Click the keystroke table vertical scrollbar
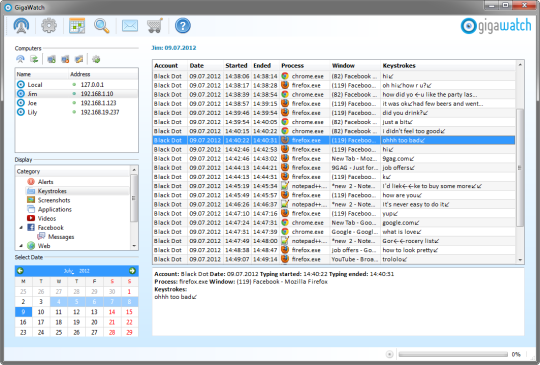Screen dimensions: 540x365 [520, 162]
